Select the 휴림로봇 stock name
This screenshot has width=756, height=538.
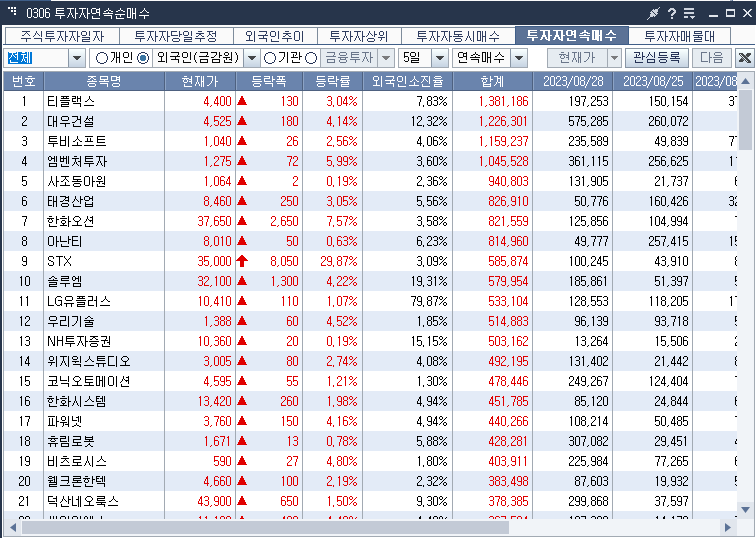[70, 441]
